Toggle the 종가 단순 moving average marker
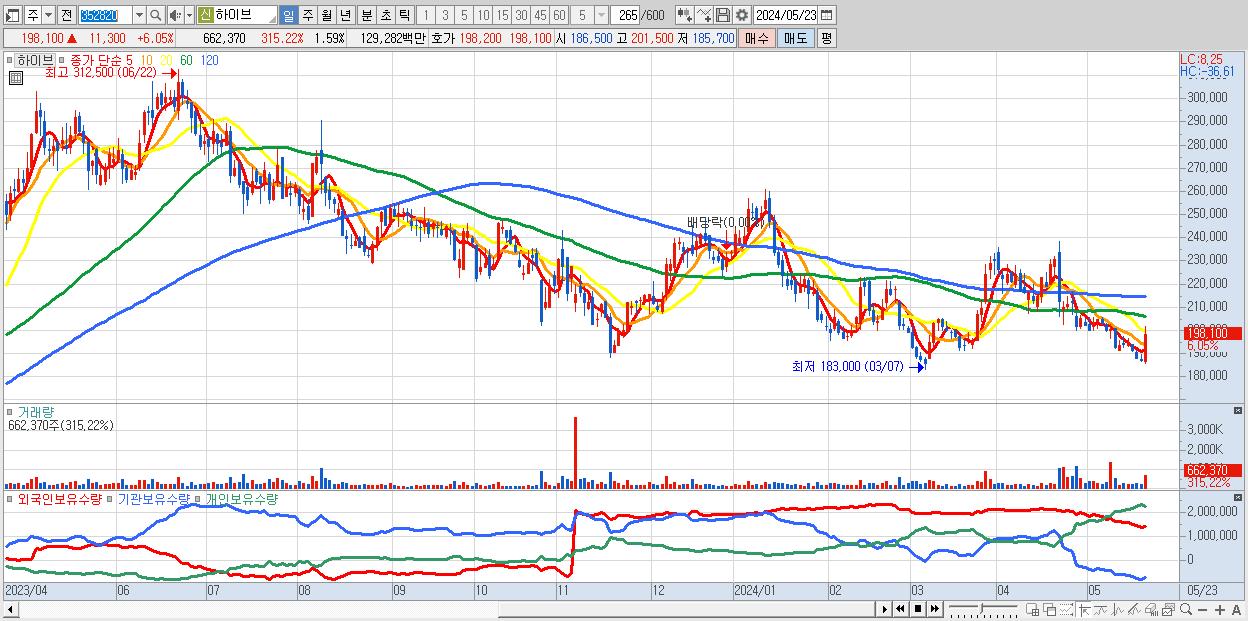The width and height of the screenshot is (1248, 621). tap(62, 60)
